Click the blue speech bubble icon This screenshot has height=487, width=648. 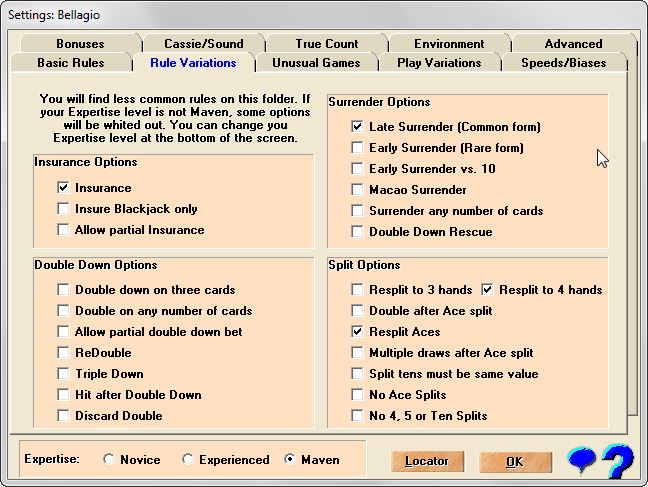(x=582, y=459)
